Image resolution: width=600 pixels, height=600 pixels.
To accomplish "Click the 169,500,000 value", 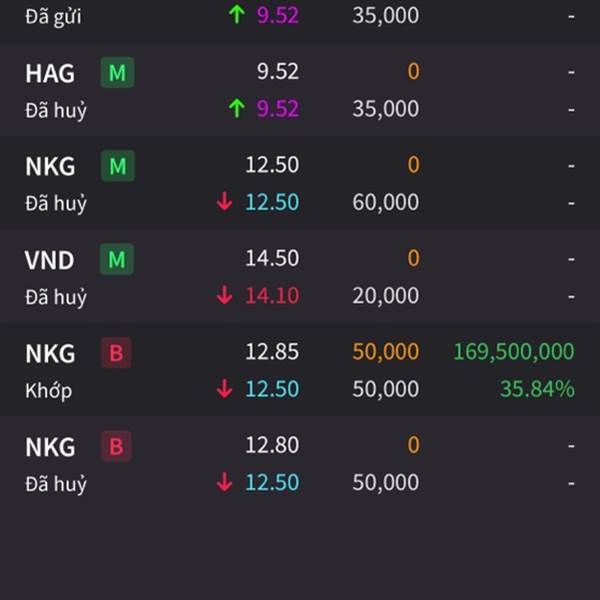I will pos(514,352).
